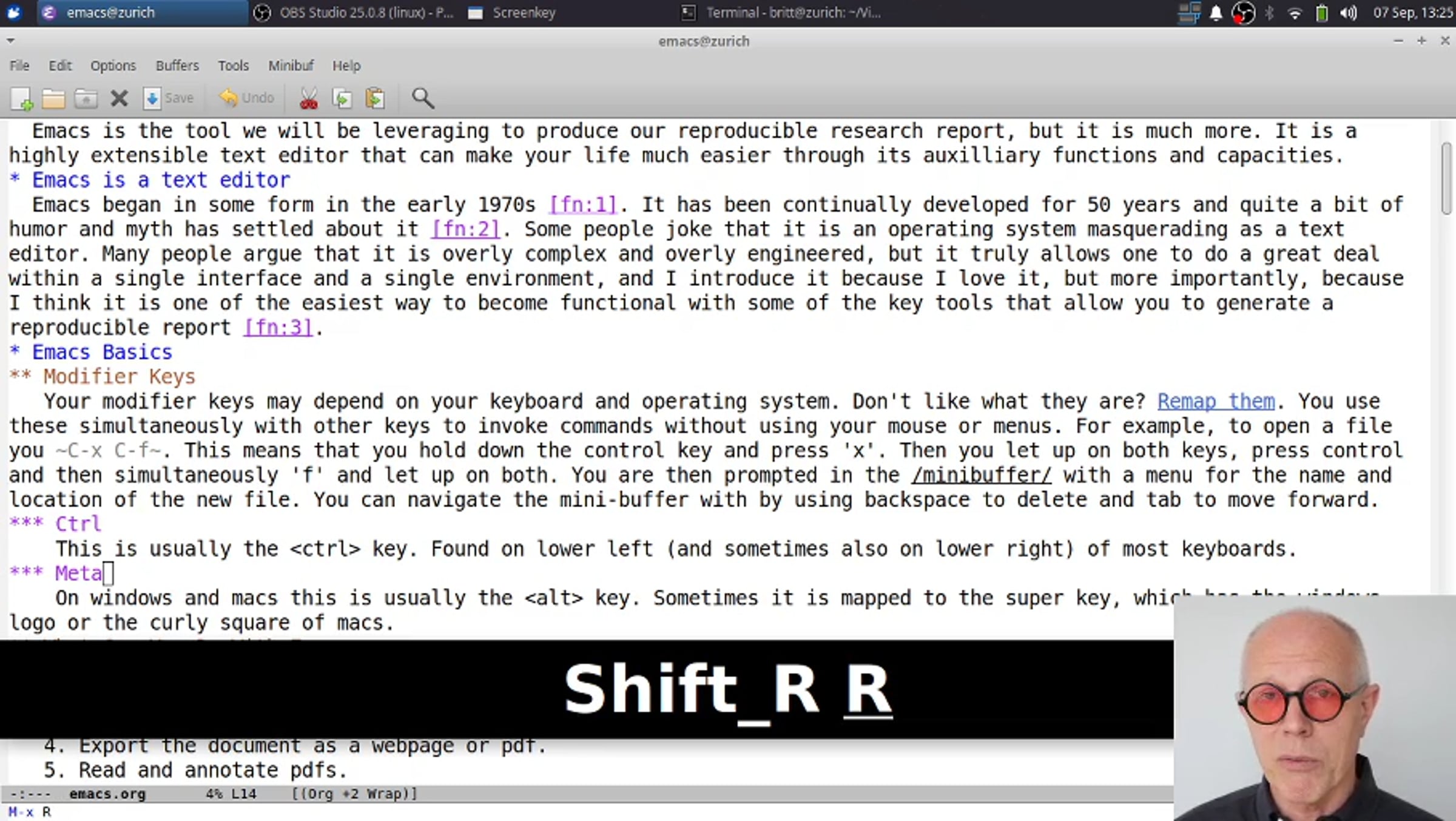Click the OBS tray icon
Image resolution: width=1456 pixels, height=821 pixels.
point(1243,13)
